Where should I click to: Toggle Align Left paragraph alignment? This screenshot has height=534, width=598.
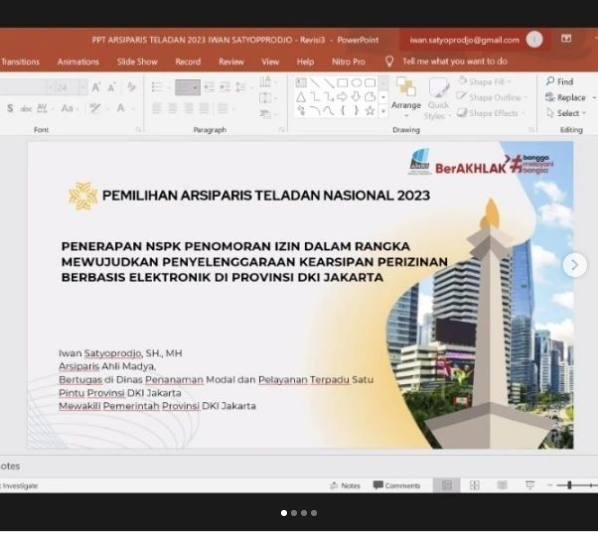point(156,109)
